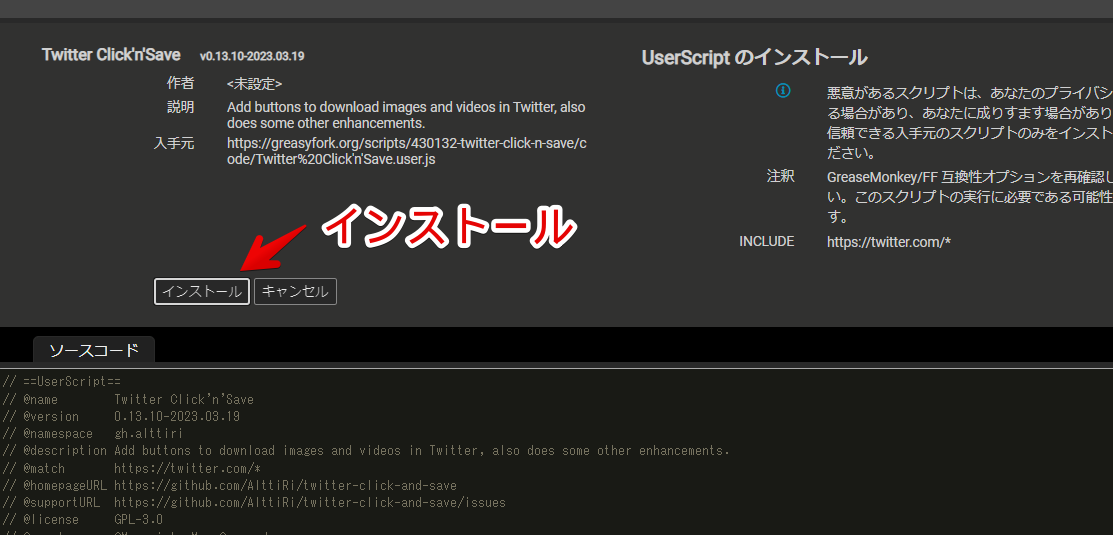Click the 作者 label
This screenshot has height=535, width=1113.
tap(180, 83)
